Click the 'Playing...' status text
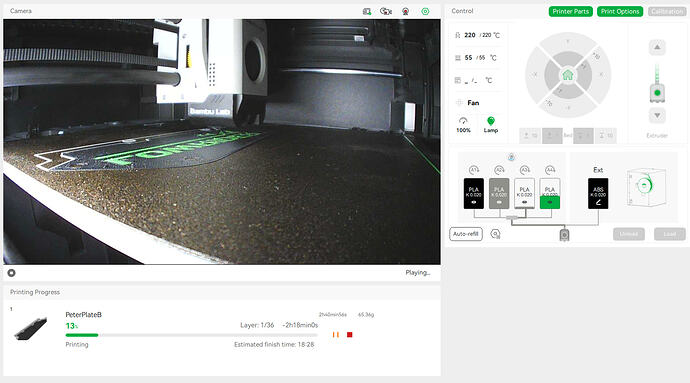This screenshot has height=383, width=690. tap(418, 273)
